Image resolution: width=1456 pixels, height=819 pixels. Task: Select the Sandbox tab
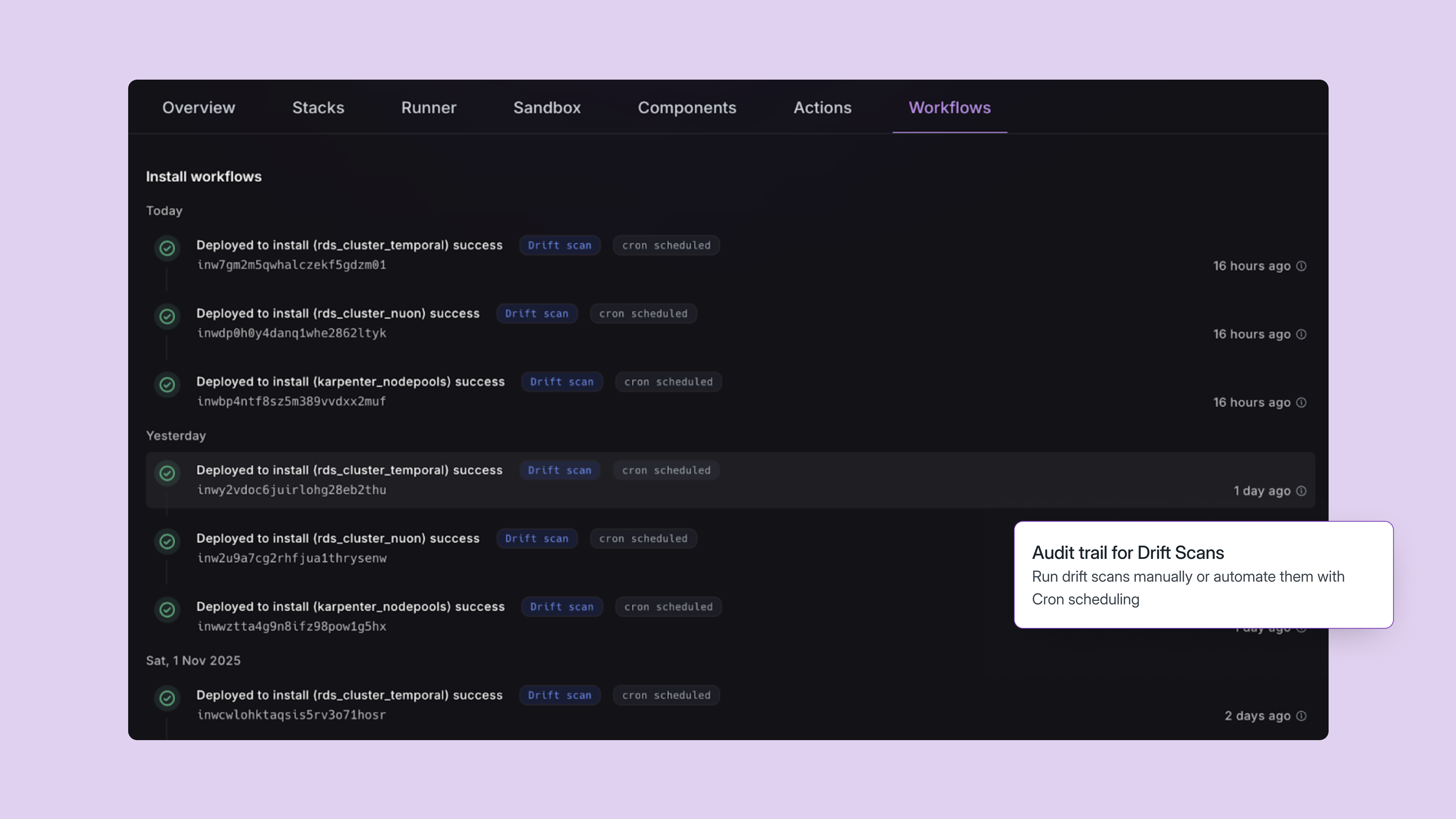(x=546, y=107)
